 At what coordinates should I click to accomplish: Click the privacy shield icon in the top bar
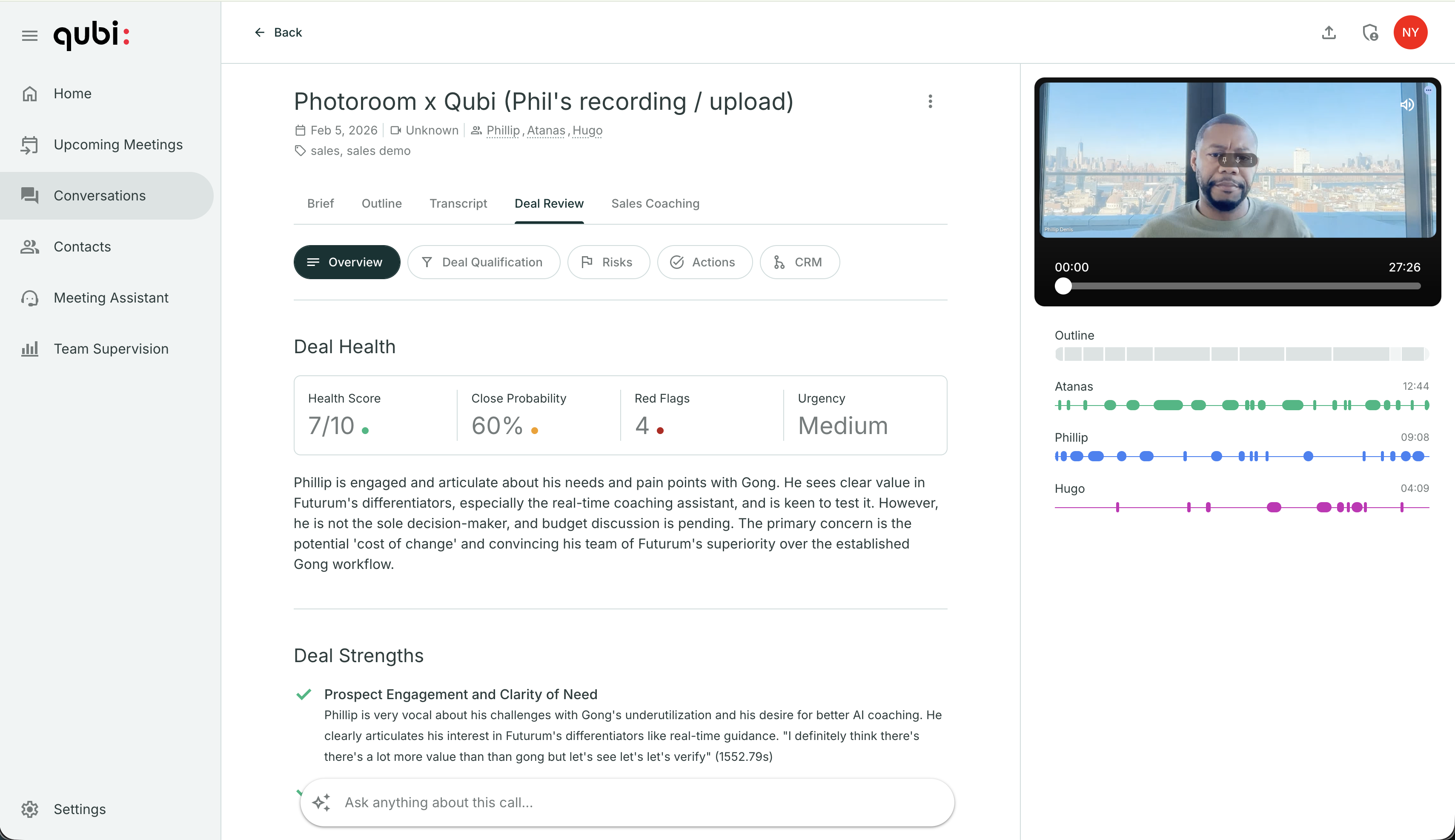pyautogui.click(x=1371, y=33)
